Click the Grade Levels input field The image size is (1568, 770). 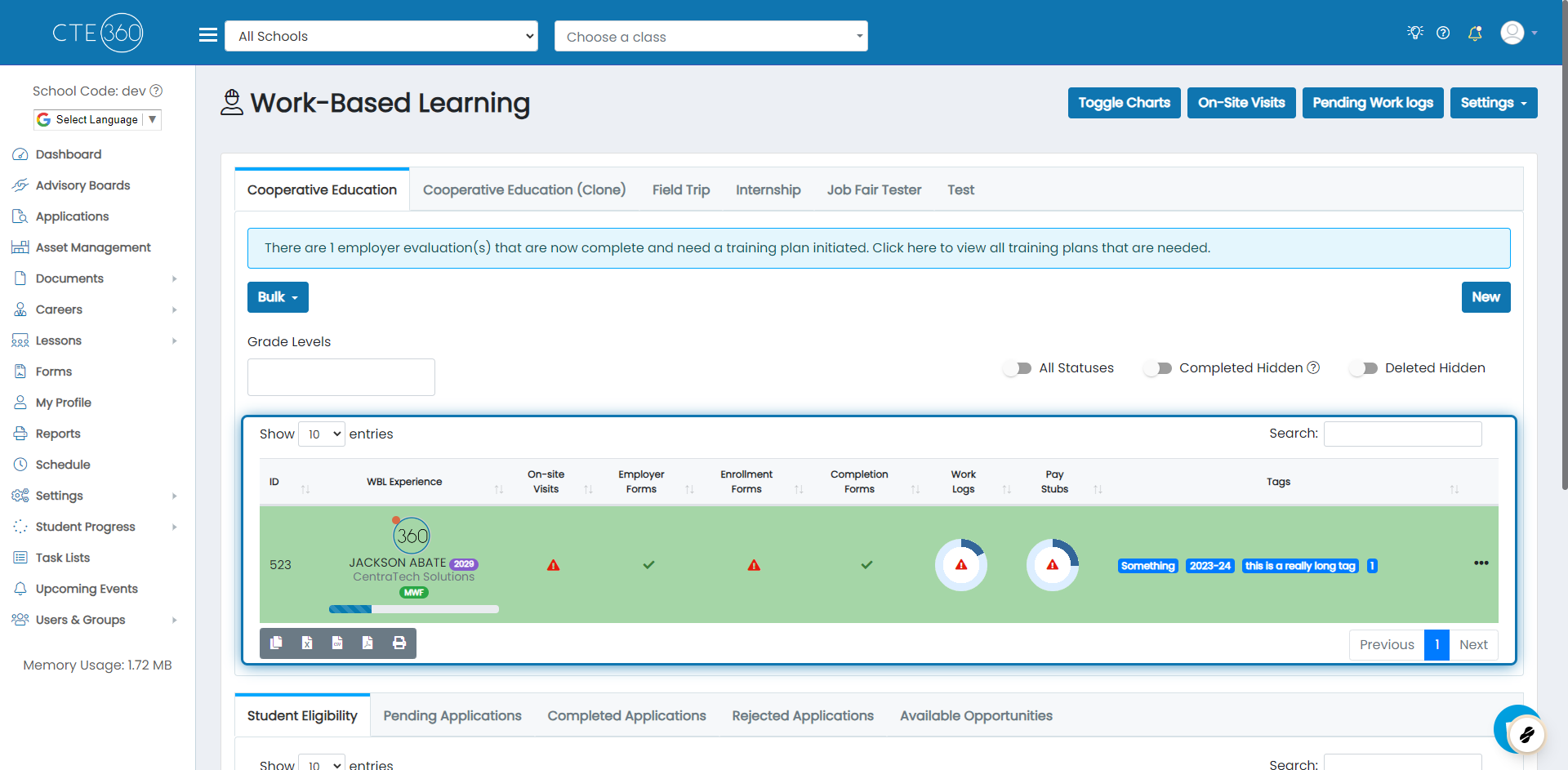pyautogui.click(x=341, y=377)
